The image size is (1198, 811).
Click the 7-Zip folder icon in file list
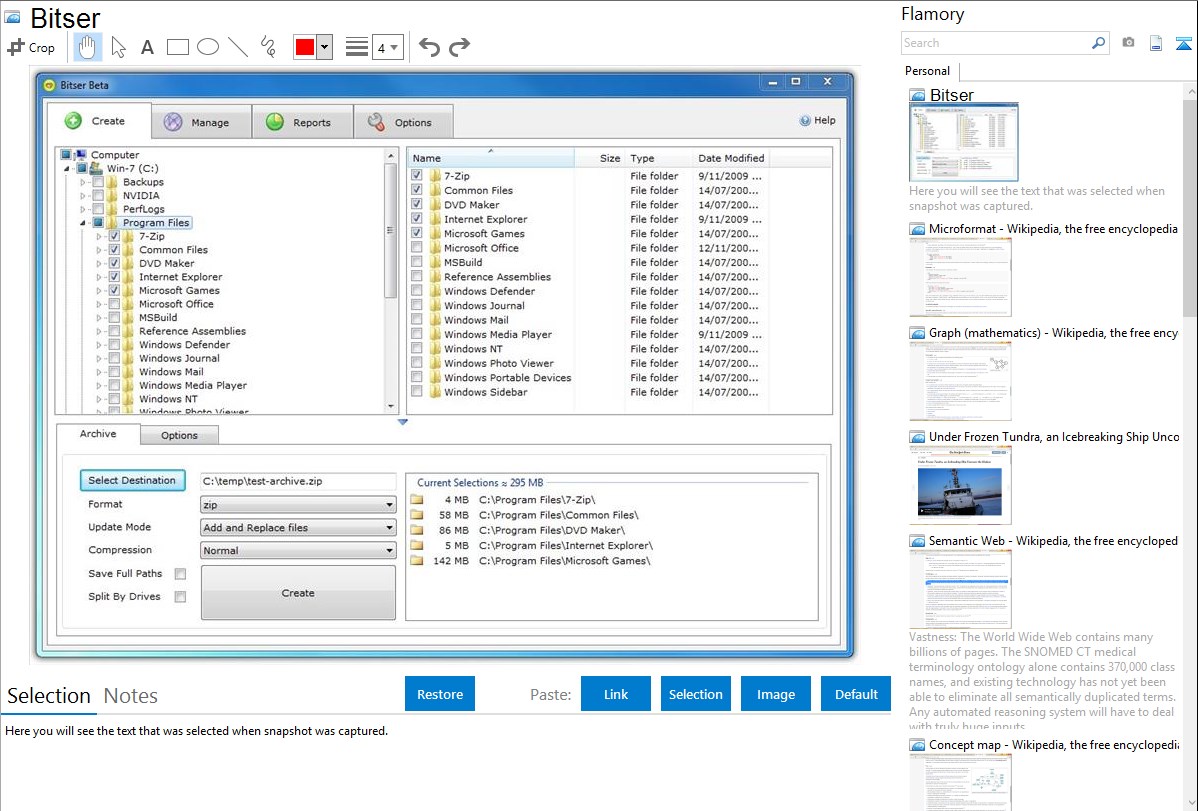(x=435, y=176)
